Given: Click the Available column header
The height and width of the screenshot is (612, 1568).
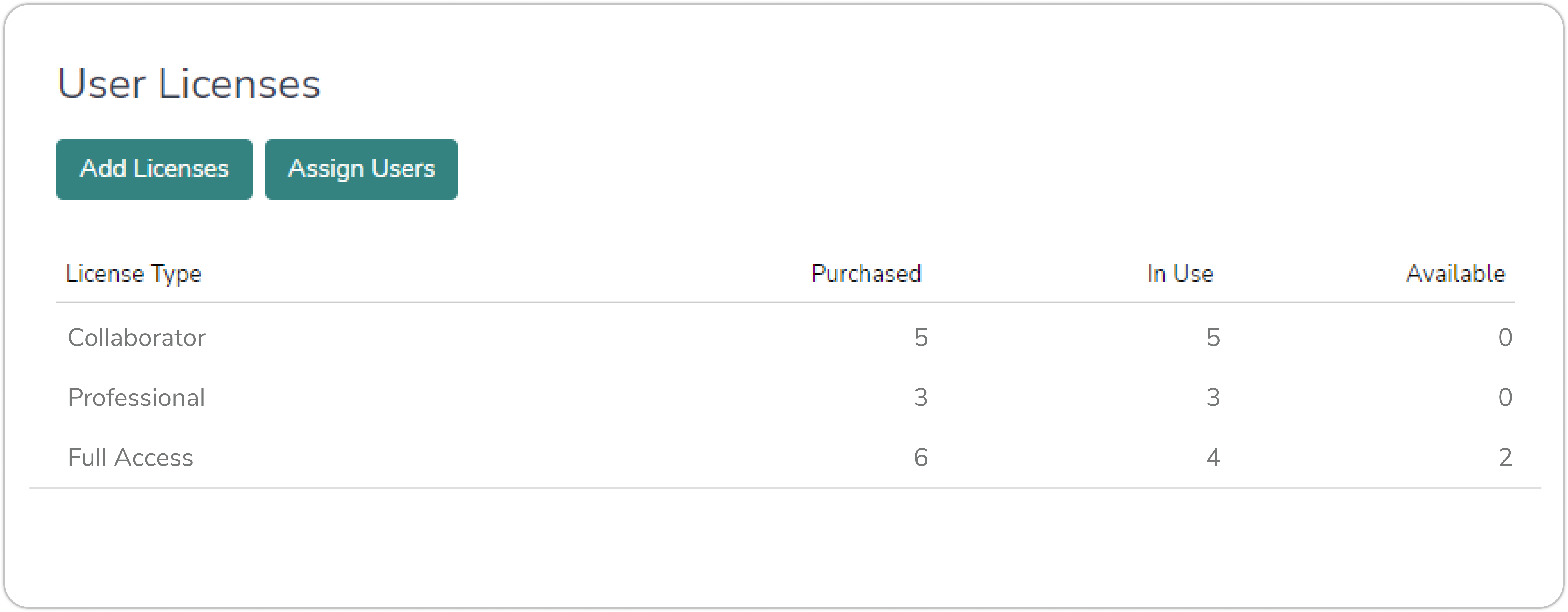Looking at the screenshot, I should [x=1455, y=274].
